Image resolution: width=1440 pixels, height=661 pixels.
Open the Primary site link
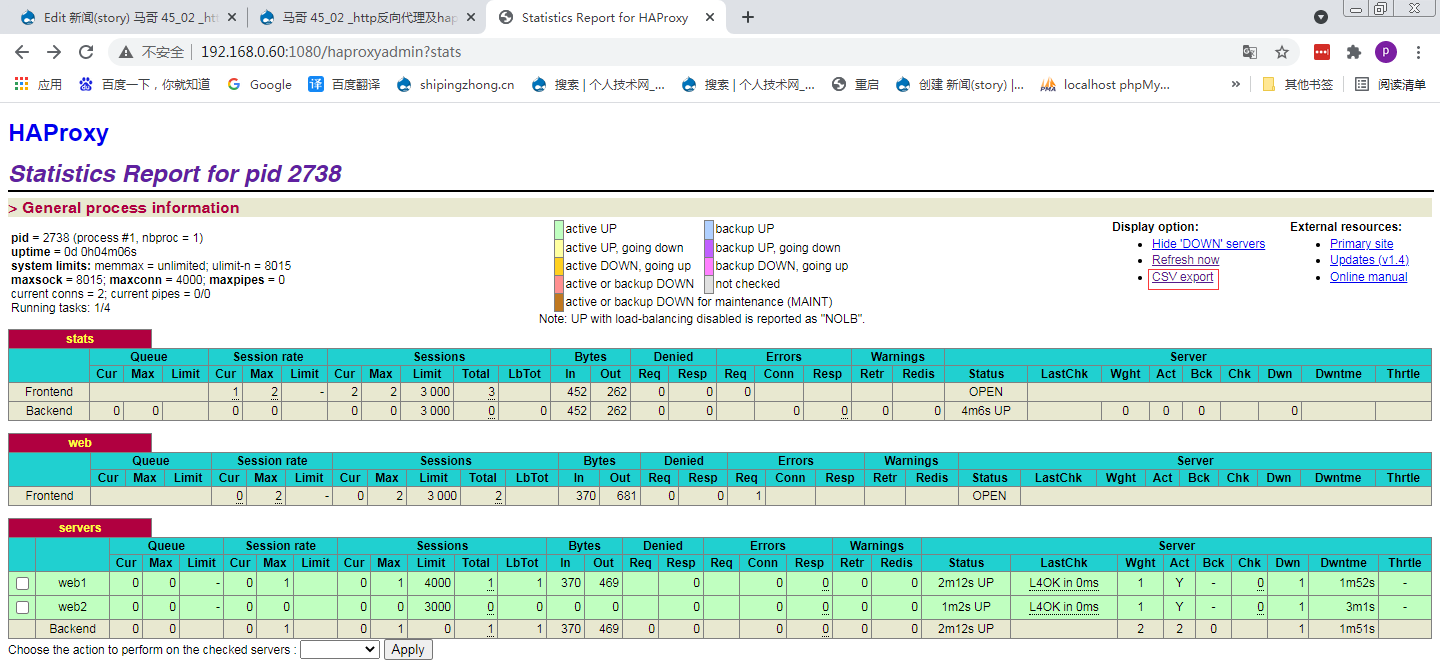tap(1361, 244)
